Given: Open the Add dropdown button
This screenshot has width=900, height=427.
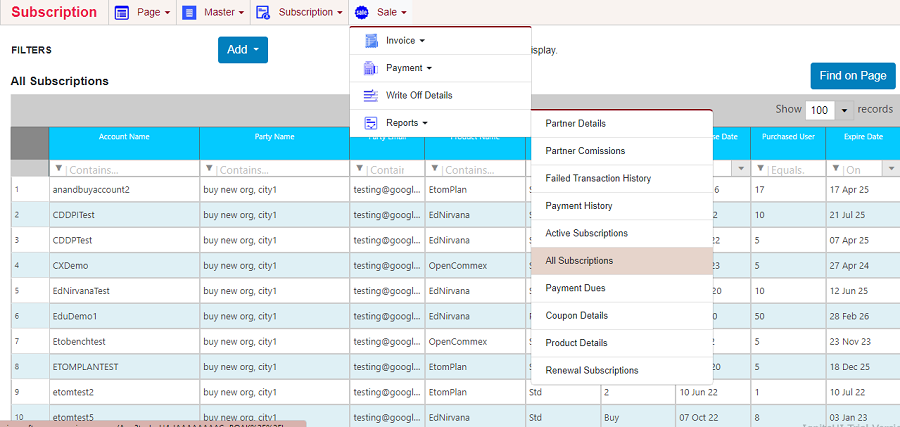Looking at the screenshot, I should (x=242, y=50).
